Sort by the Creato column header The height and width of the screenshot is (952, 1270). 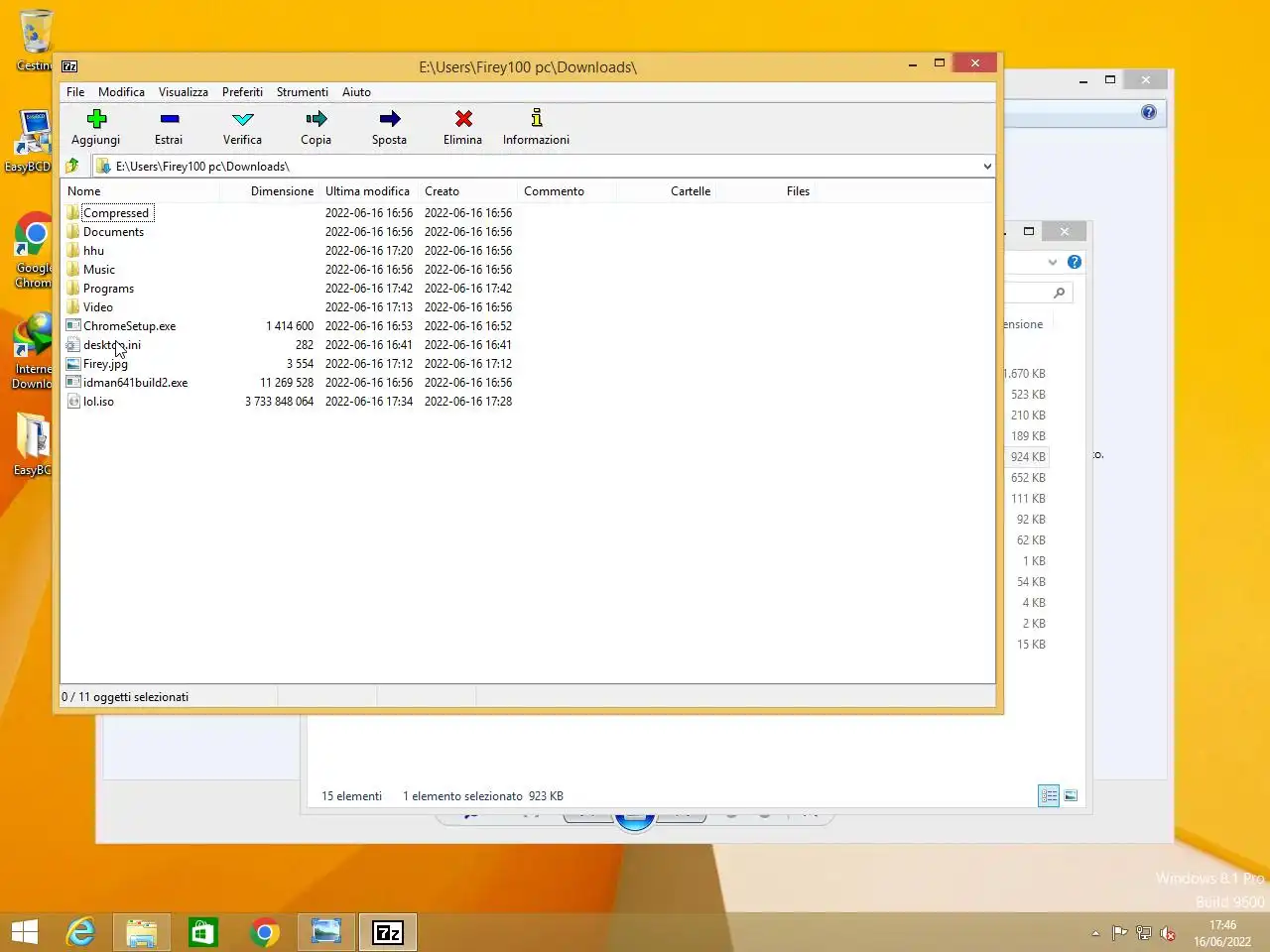(467, 191)
